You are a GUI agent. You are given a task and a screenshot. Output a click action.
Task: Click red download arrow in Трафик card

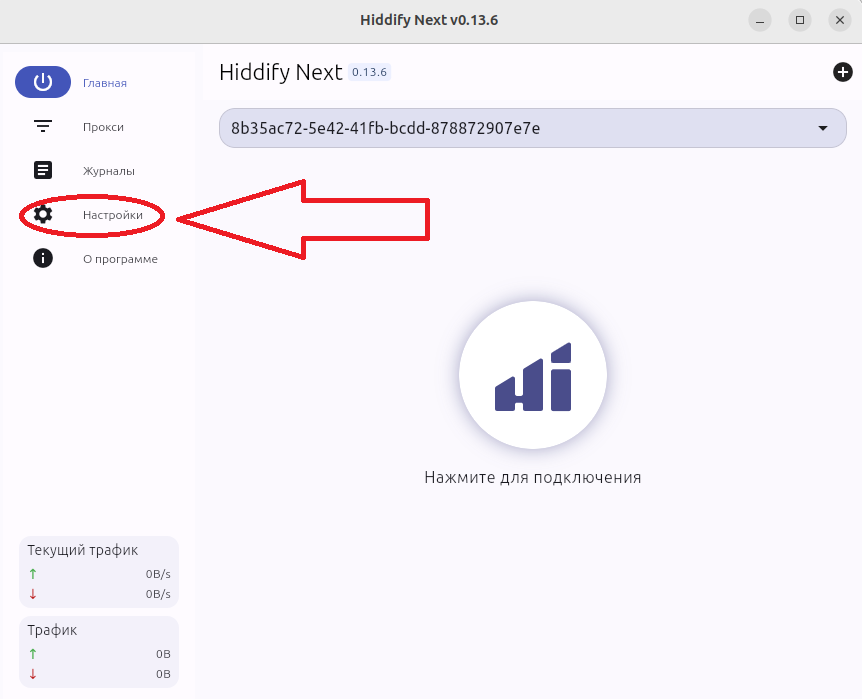click(33, 674)
